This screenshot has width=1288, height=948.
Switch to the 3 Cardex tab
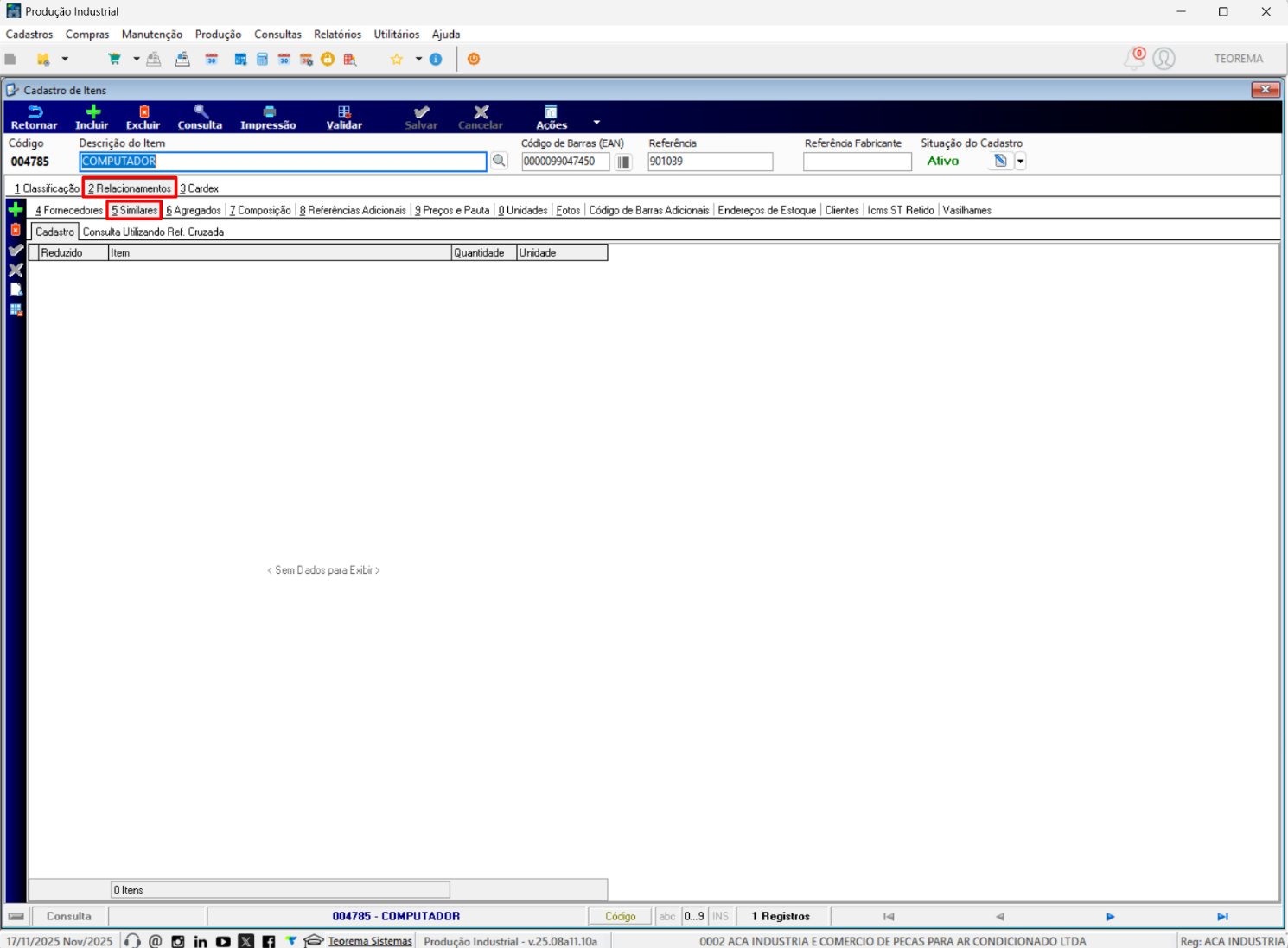tap(199, 188)
